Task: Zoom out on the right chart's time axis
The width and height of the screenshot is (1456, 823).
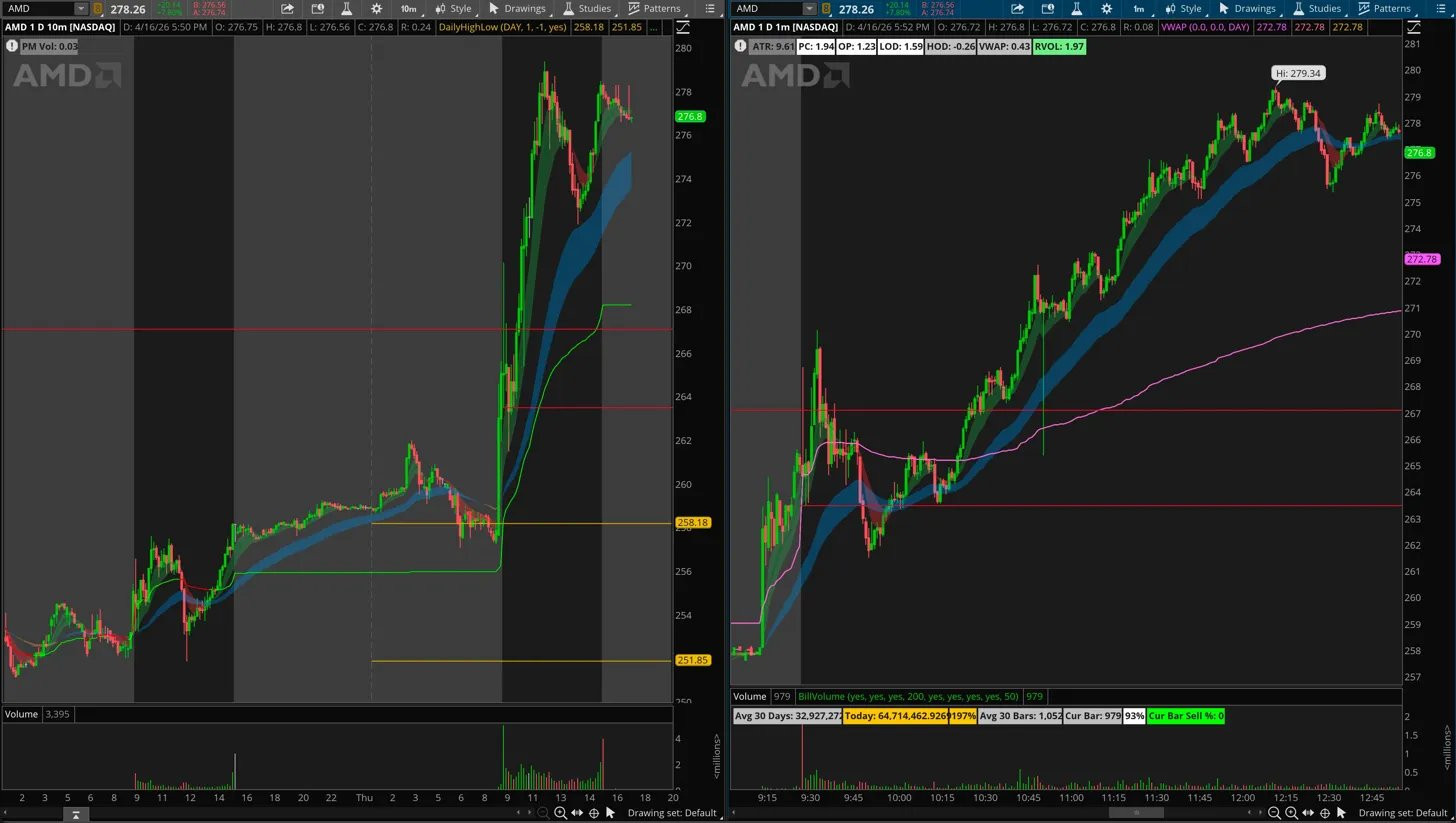Action: [1274, 813]
